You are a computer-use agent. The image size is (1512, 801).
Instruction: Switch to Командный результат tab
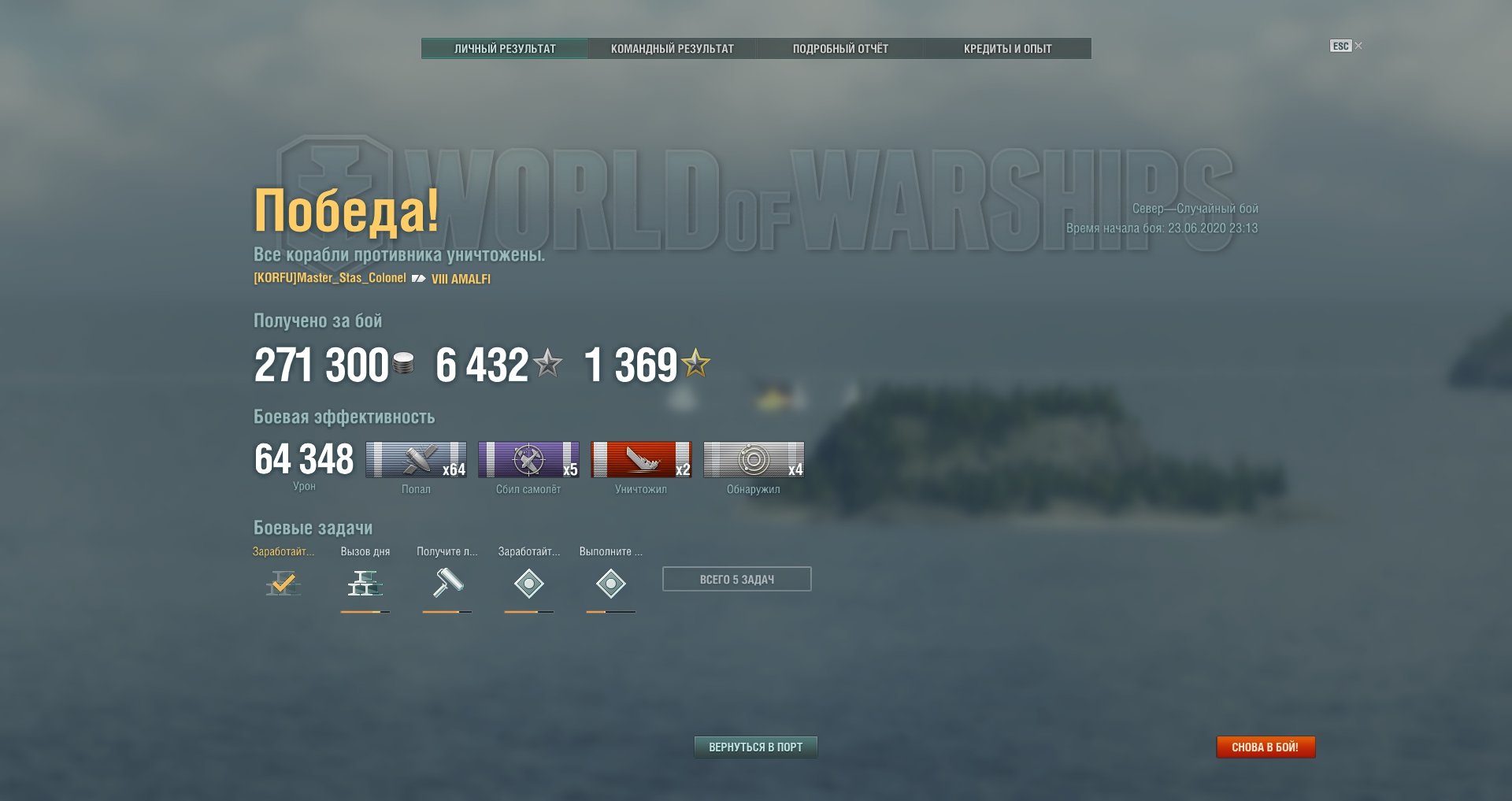pyautogui.click(x=673, y=49)
